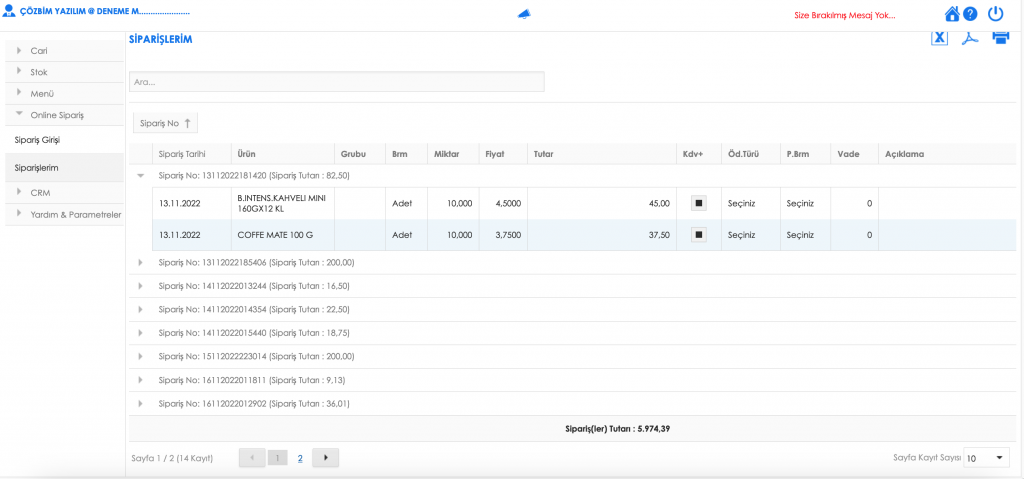Click the next page arrow button
Image resolution: width=1024 pixels, height=479 pixels.
326,458
